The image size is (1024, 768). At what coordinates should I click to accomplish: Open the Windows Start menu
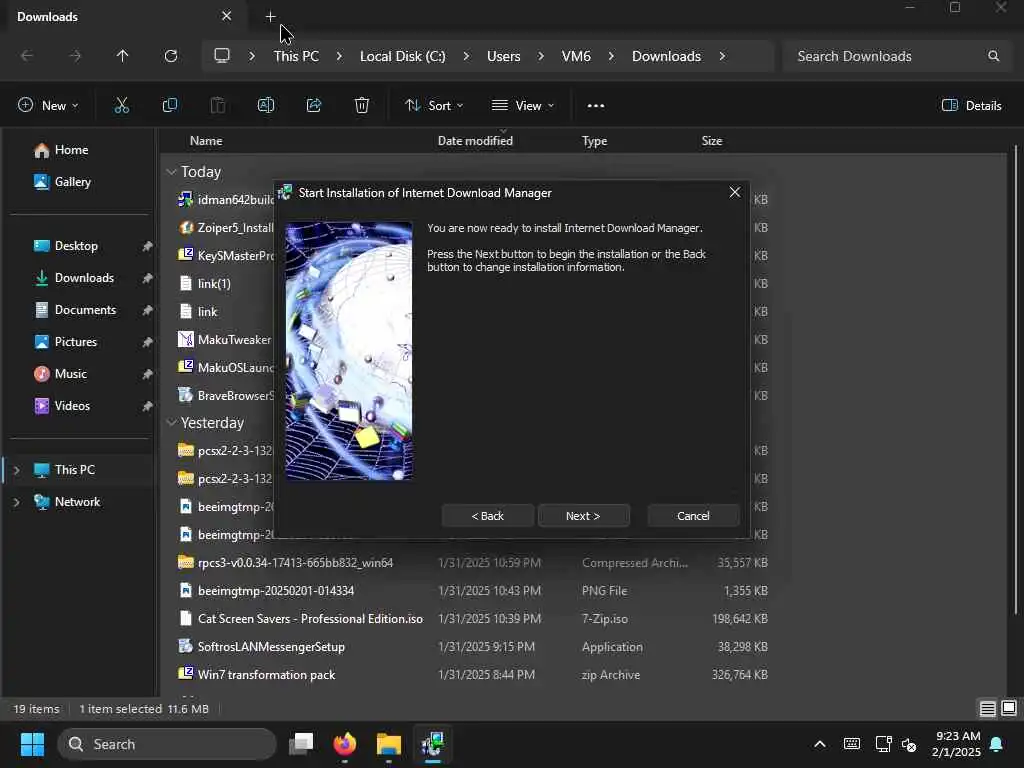[x=32, y=744]
